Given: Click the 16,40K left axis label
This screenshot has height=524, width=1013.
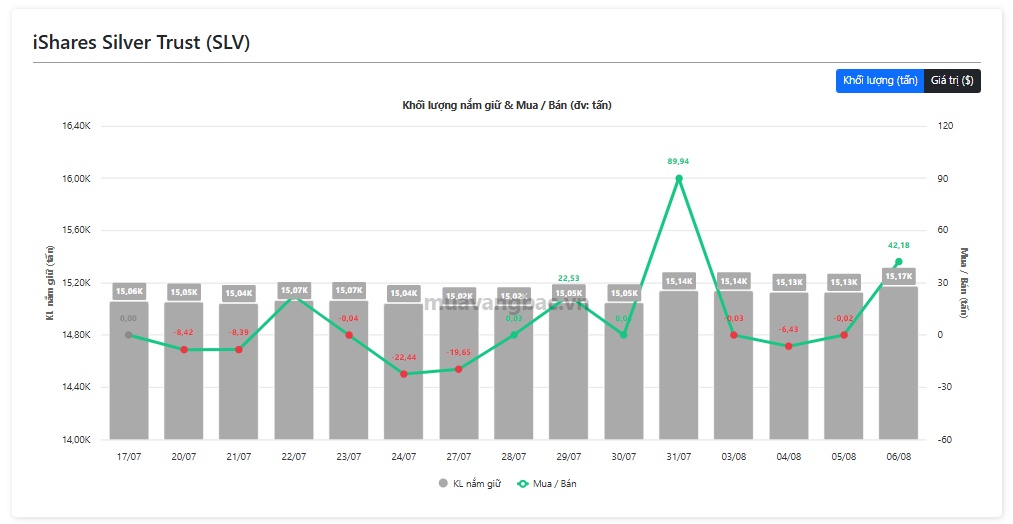Looking at the screenshot, I should (x=76, y=126).
